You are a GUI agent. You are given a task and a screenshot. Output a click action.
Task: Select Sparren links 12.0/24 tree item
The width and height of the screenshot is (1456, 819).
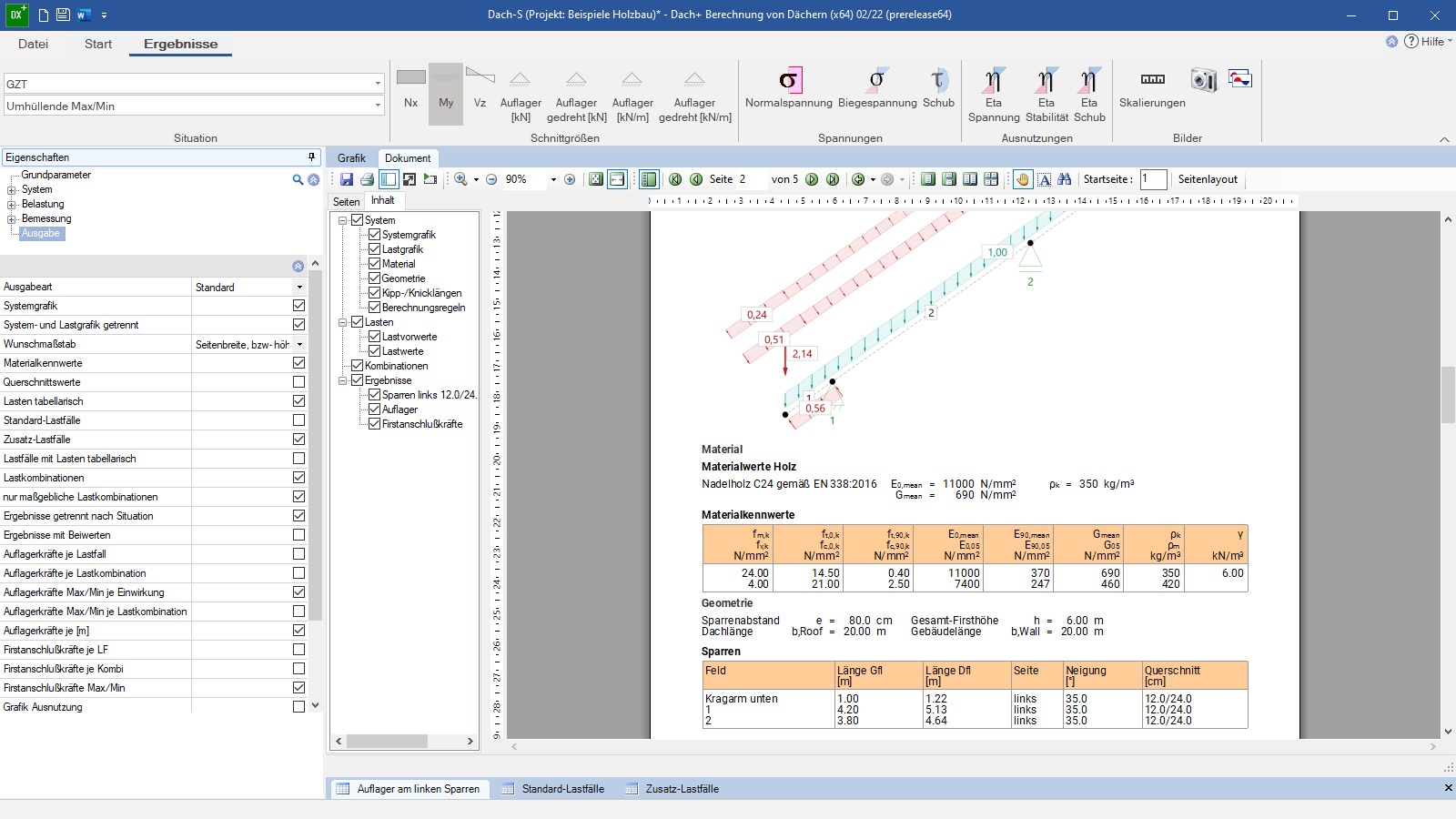point(429,395)
